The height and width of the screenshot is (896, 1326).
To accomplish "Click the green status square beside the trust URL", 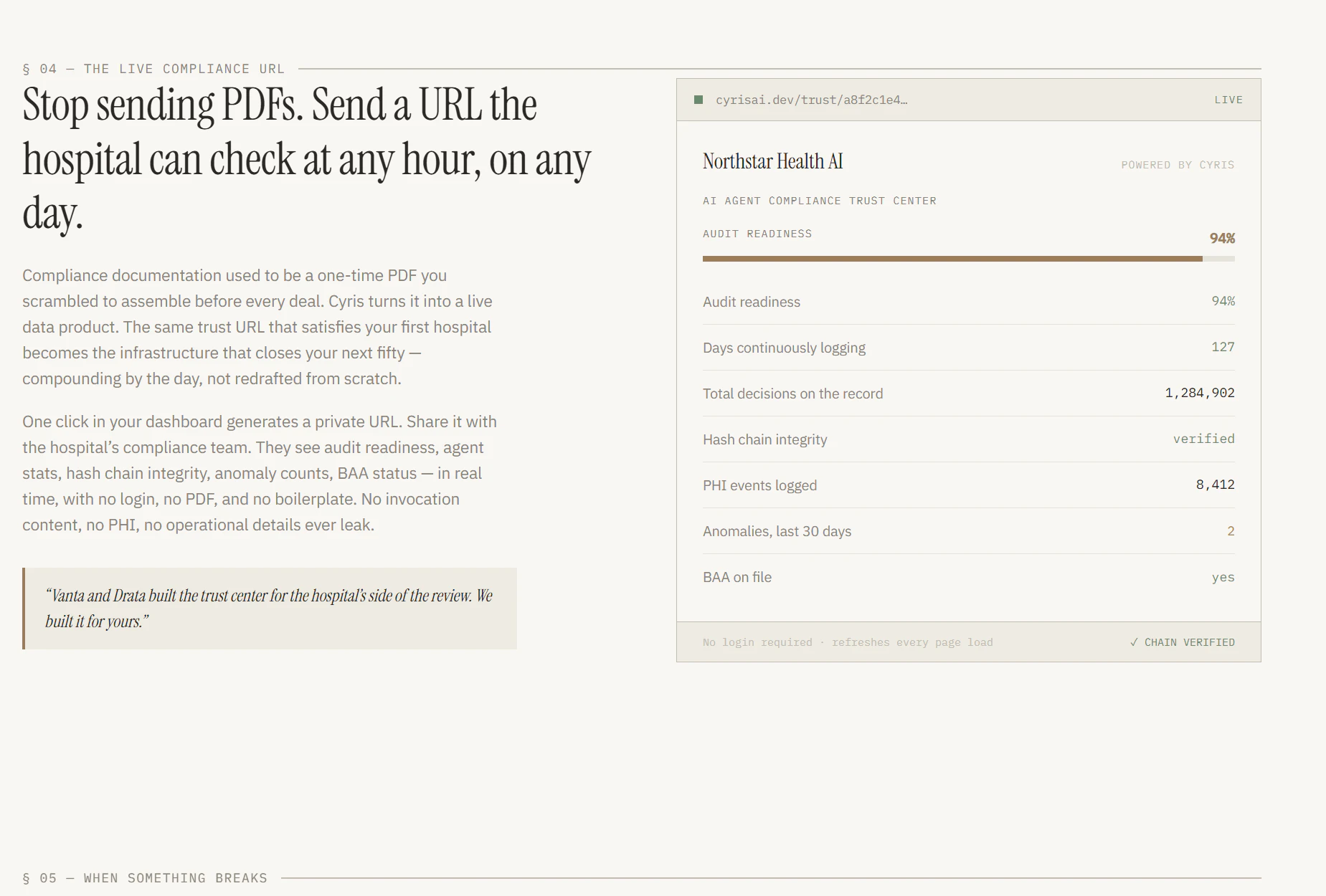I will click(x=698, y=100).
